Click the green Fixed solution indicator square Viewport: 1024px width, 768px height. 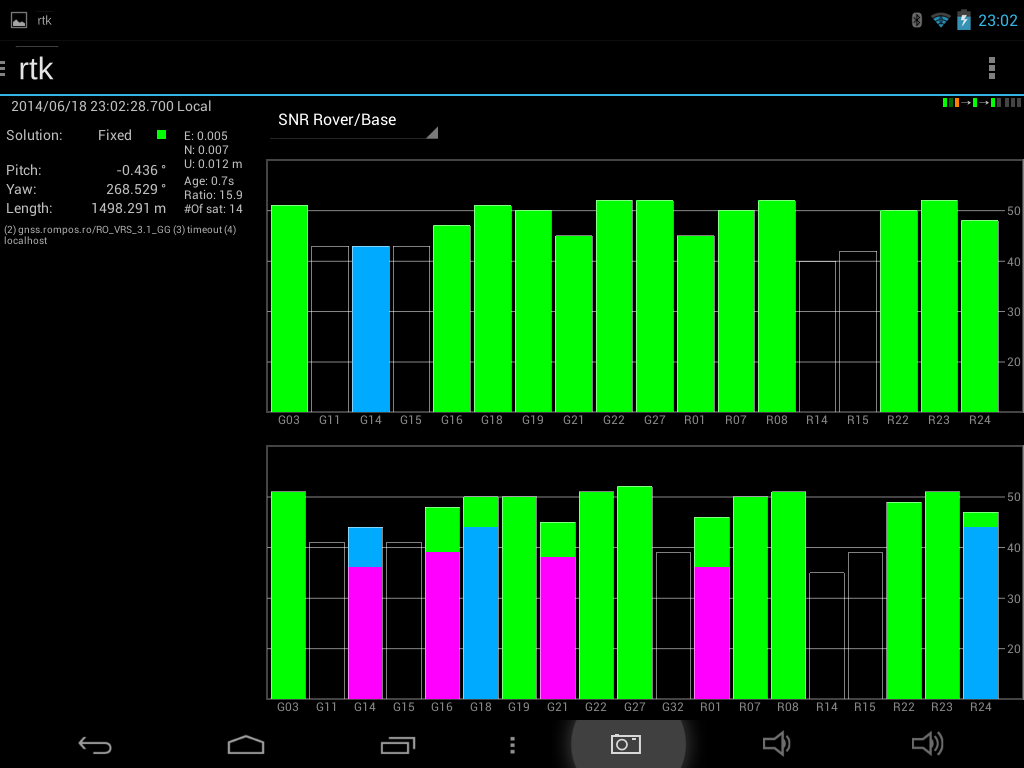[161, 134]
